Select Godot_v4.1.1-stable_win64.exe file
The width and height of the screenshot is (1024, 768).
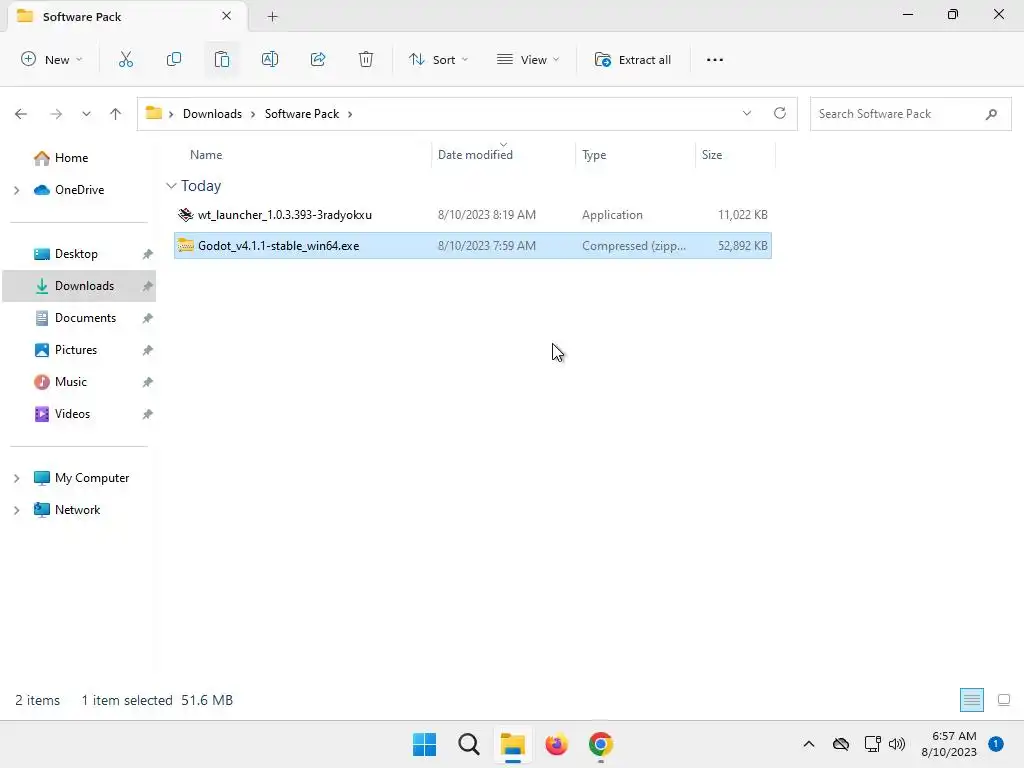click(473, 246)
